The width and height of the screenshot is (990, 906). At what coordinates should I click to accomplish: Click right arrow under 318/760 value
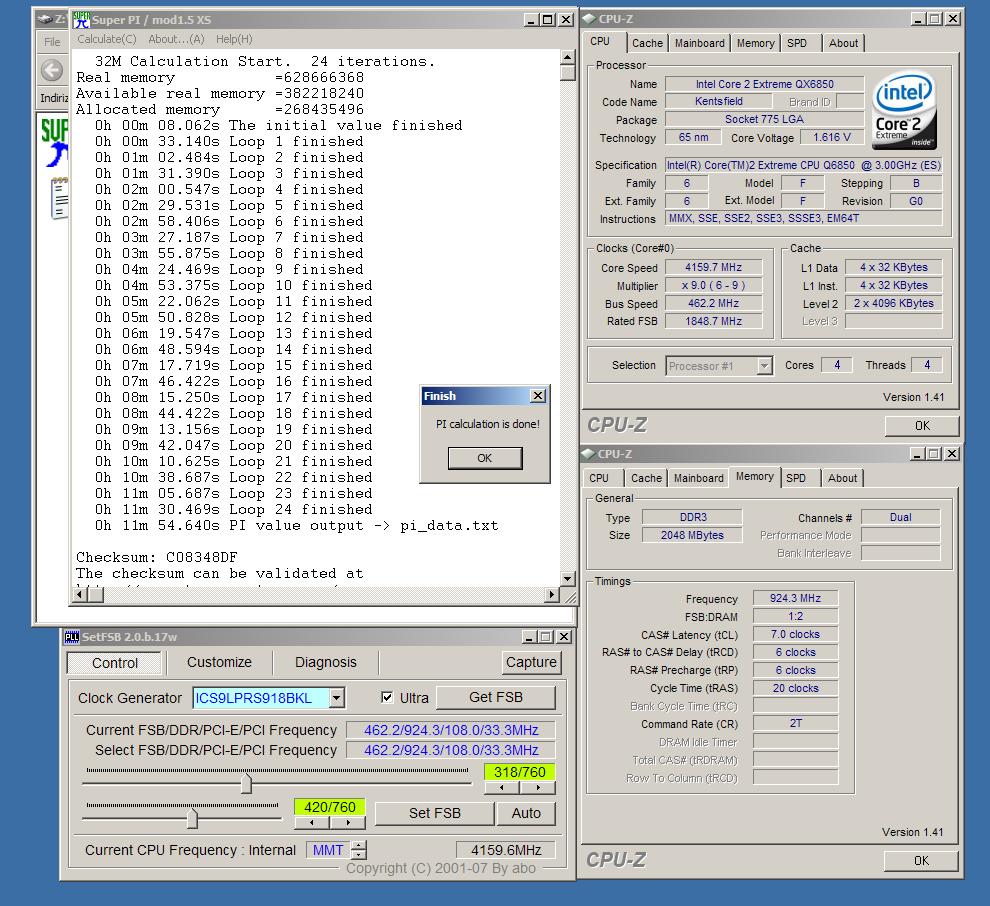(x=538, y=788)
